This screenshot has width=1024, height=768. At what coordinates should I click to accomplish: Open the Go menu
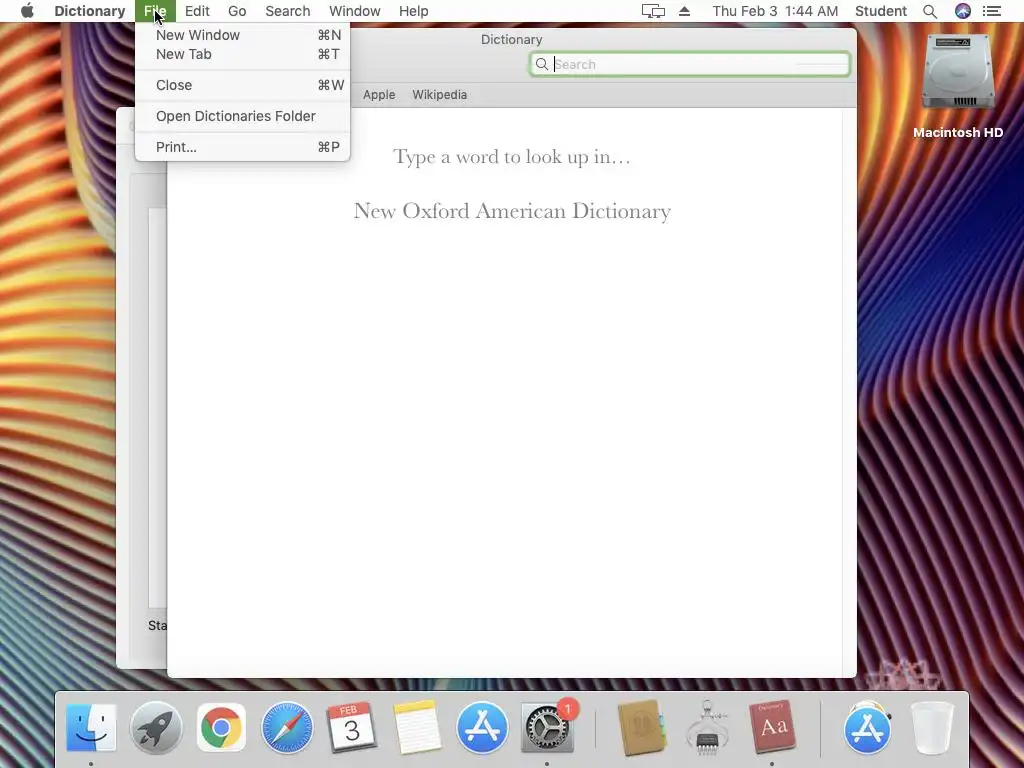237,11
